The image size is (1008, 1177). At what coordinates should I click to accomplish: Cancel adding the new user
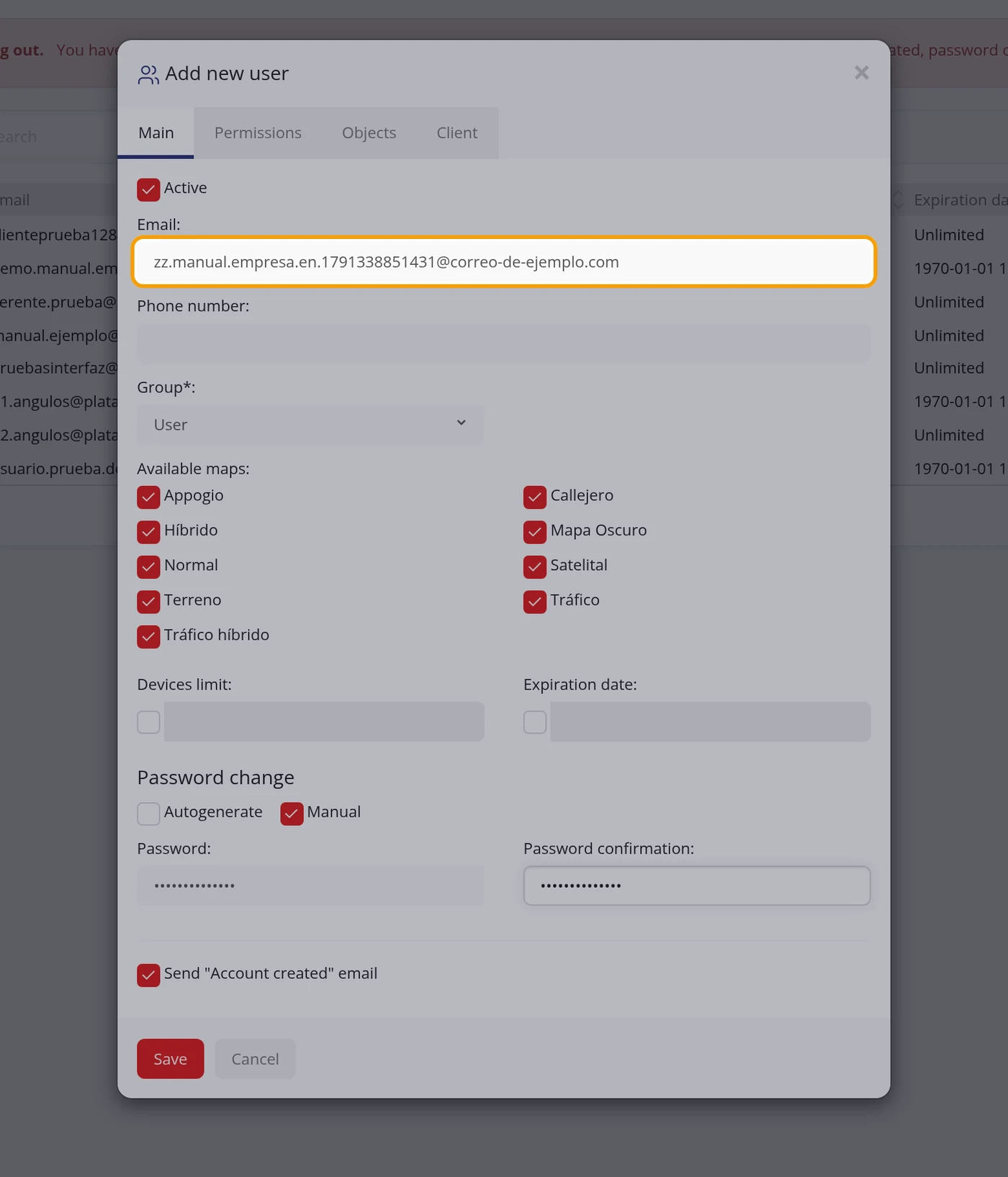coord(255,1059)
